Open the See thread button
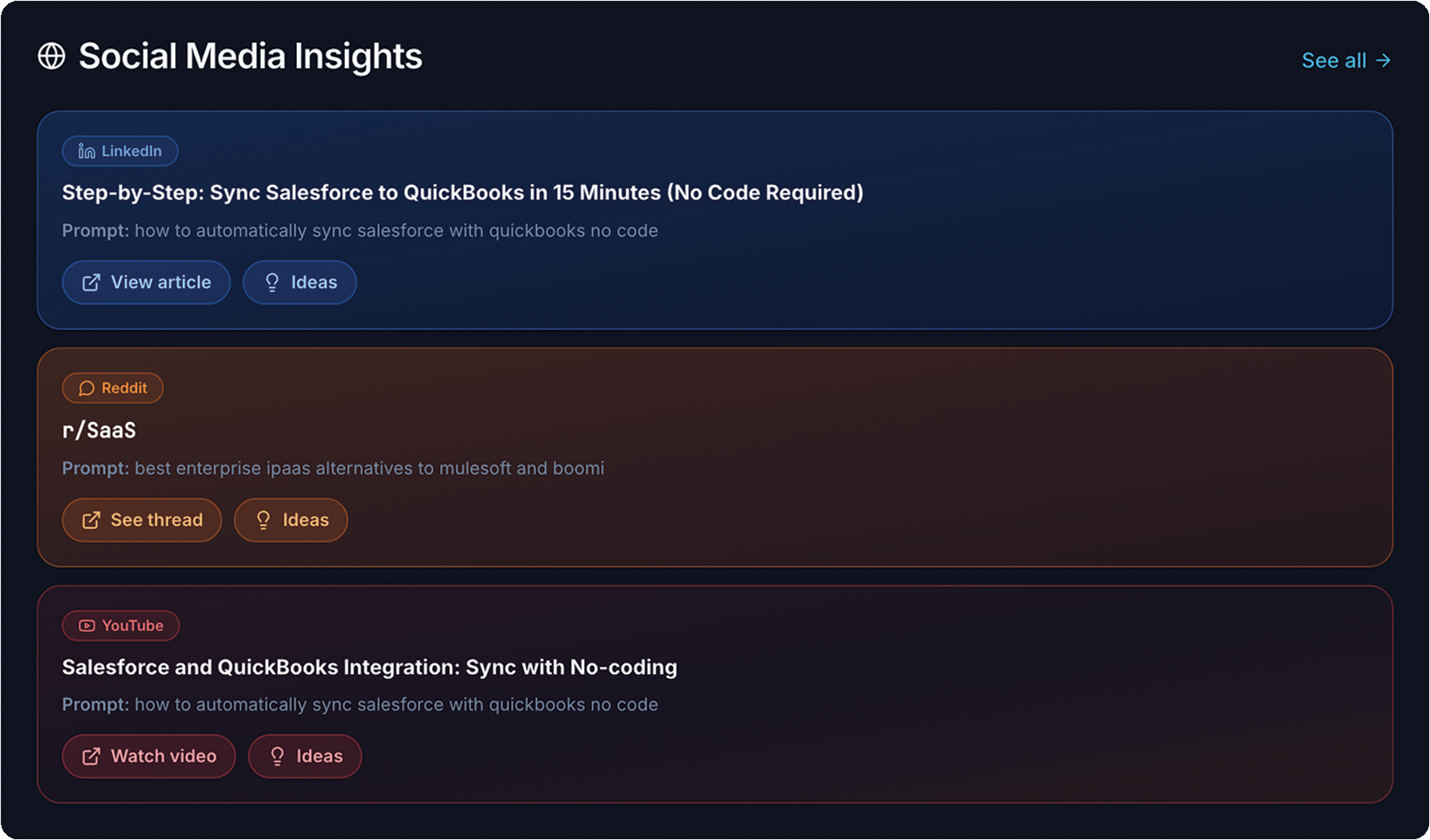1430x840 pixels. point(142,520)
